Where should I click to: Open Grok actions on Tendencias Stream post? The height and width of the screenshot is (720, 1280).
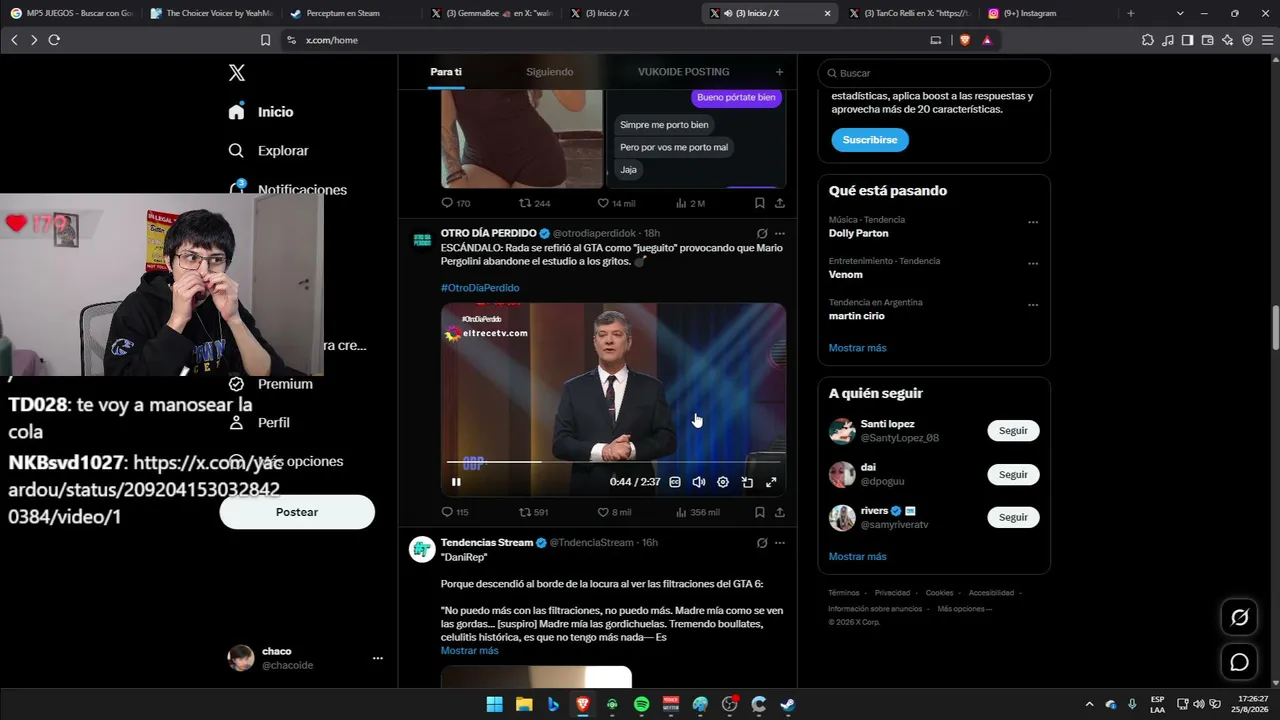pos(762,543)
